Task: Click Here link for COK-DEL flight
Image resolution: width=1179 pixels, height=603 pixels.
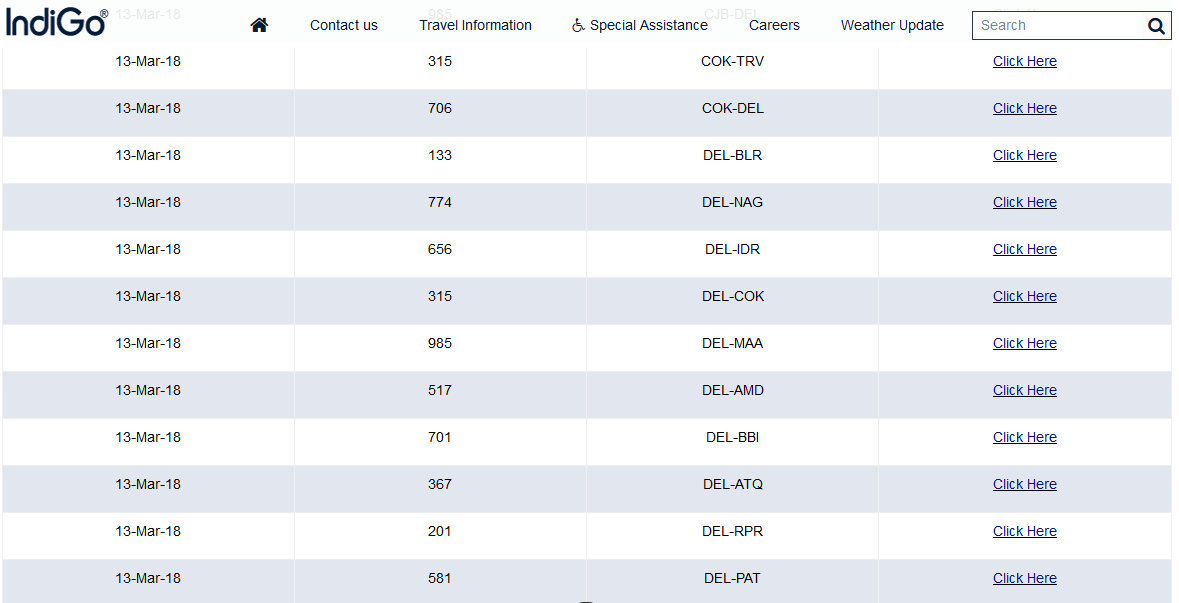Action: (1024, 108)
